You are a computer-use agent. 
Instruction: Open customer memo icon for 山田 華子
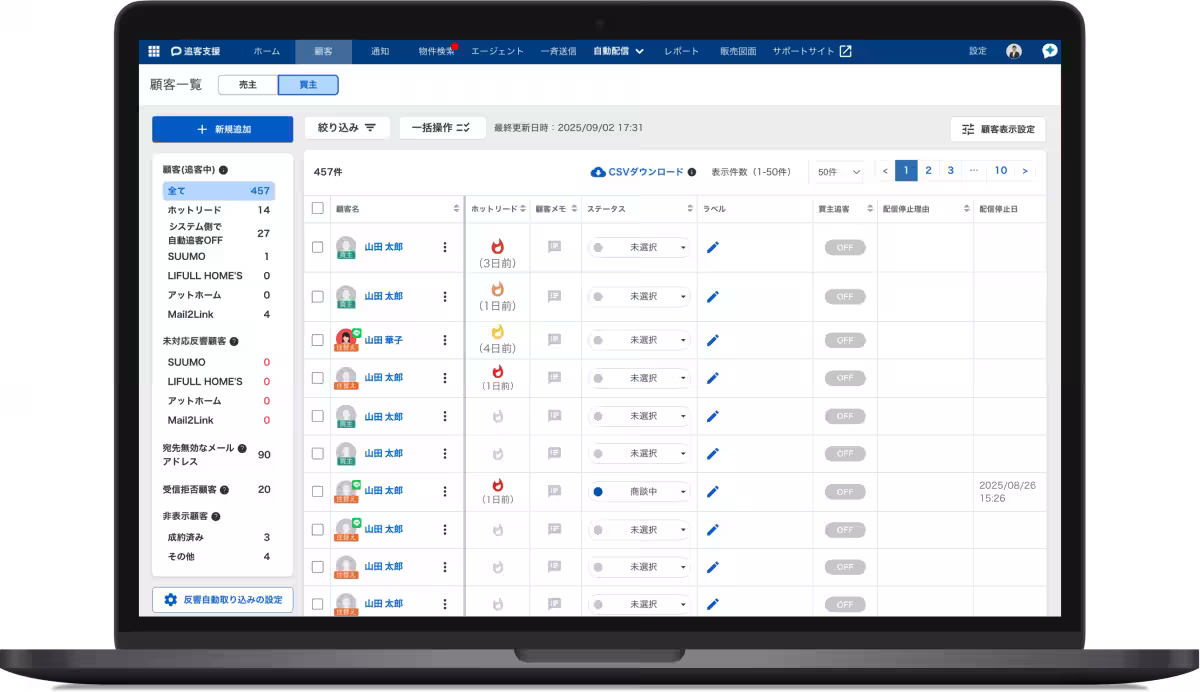555,340
